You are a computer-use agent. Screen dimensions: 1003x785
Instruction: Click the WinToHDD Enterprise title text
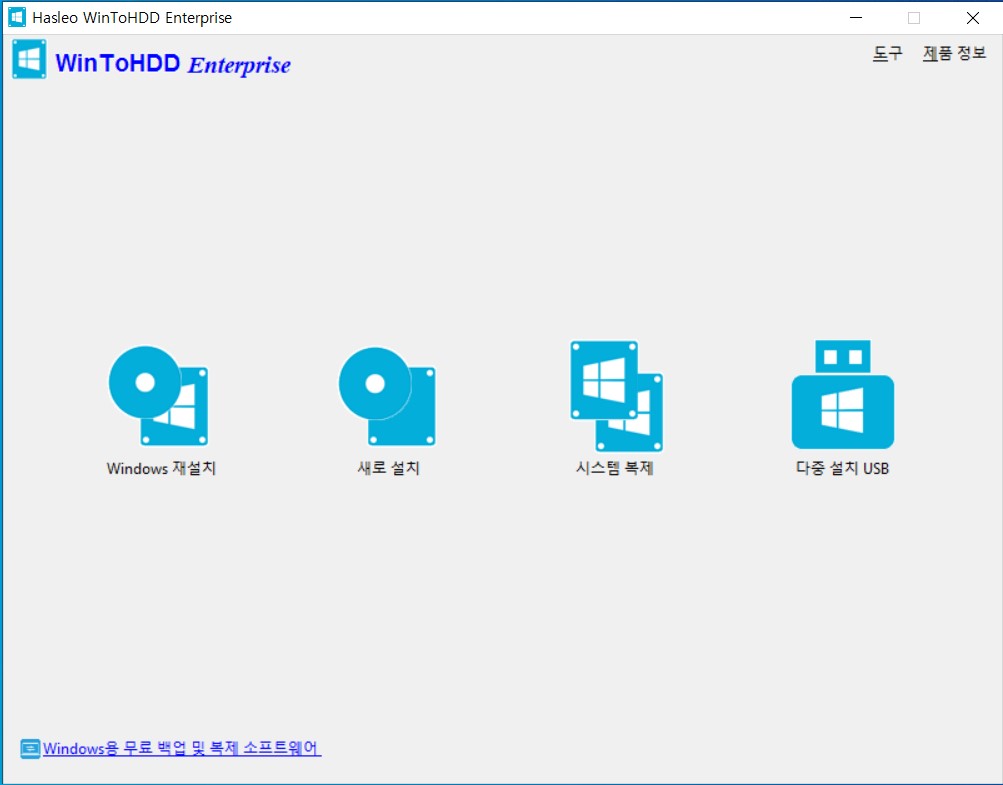click(x=173, y=64)
